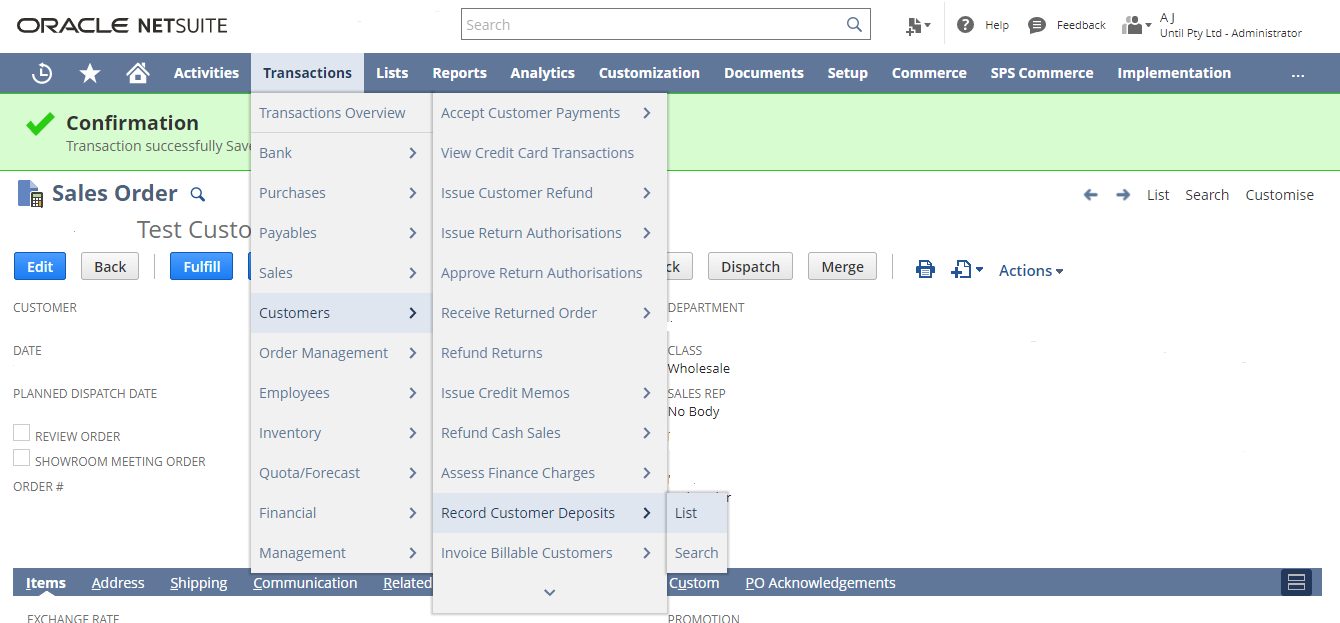Open the Recent Records clock icon
Viewport: 1340px width, 623px height.
coord(42,73)
